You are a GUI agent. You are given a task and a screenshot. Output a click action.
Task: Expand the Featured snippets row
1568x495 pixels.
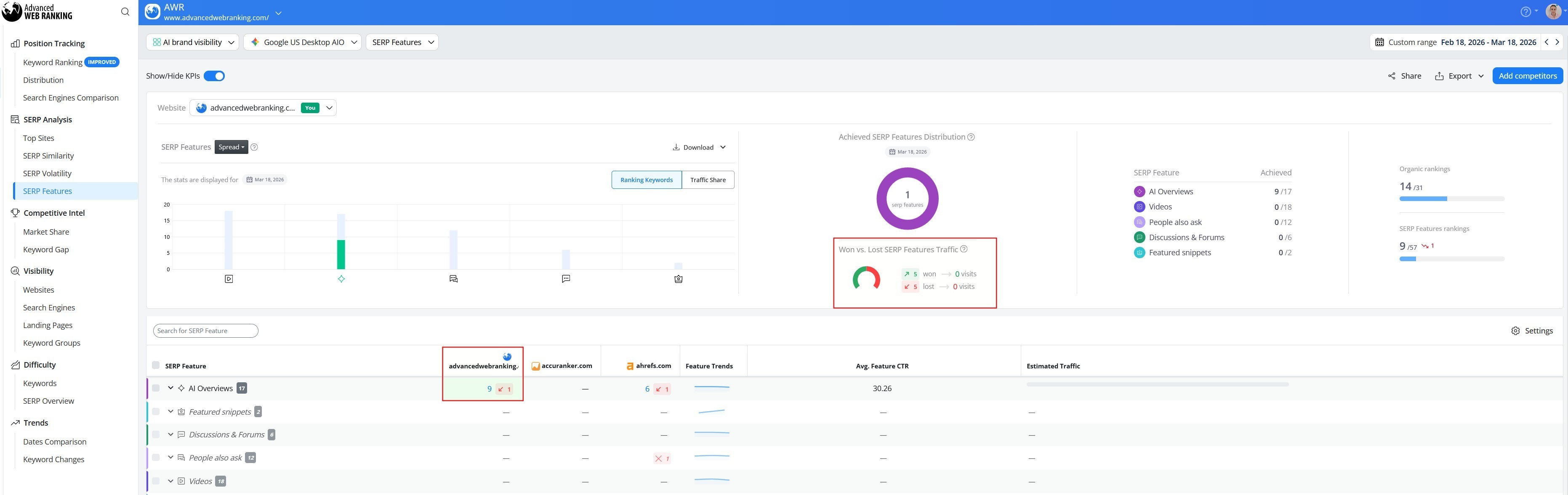point(170,412)
